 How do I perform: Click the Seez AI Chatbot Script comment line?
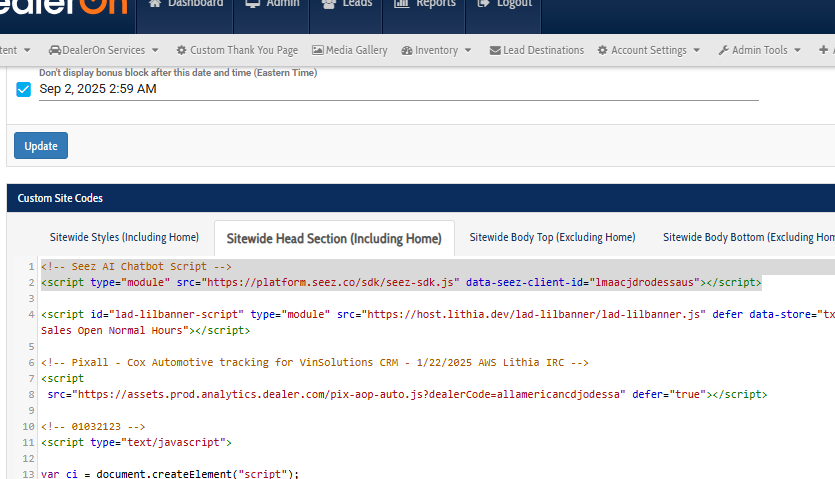[136, 266]
